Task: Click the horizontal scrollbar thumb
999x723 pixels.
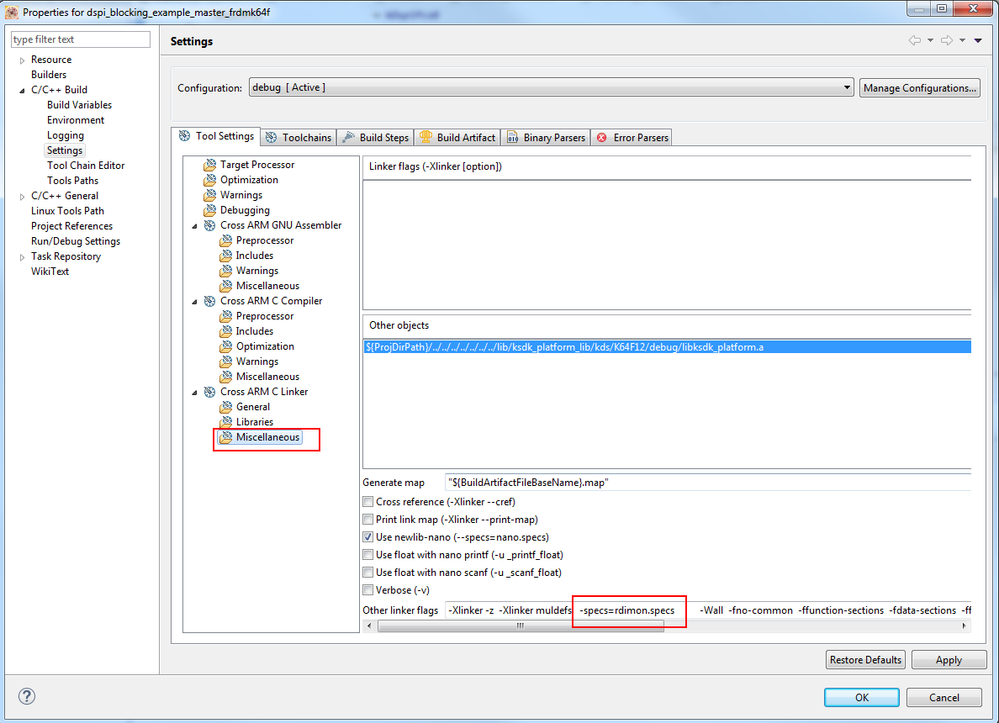Action: pos(521,626)
